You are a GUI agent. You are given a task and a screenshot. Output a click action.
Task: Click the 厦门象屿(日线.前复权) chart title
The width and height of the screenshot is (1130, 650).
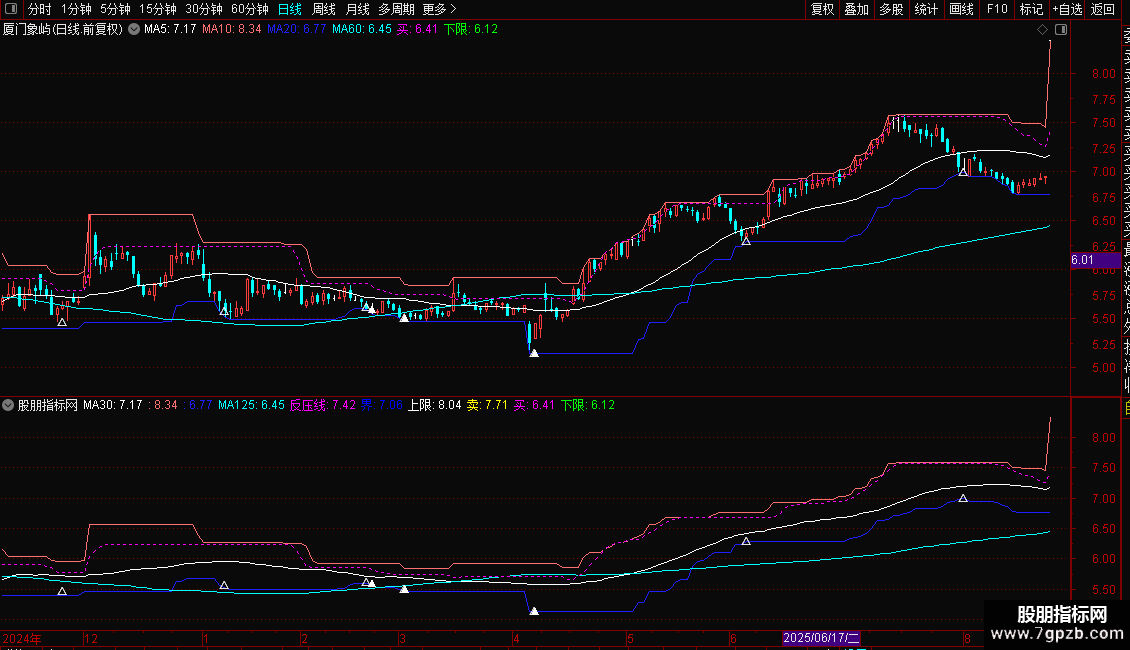pos(63,30)
